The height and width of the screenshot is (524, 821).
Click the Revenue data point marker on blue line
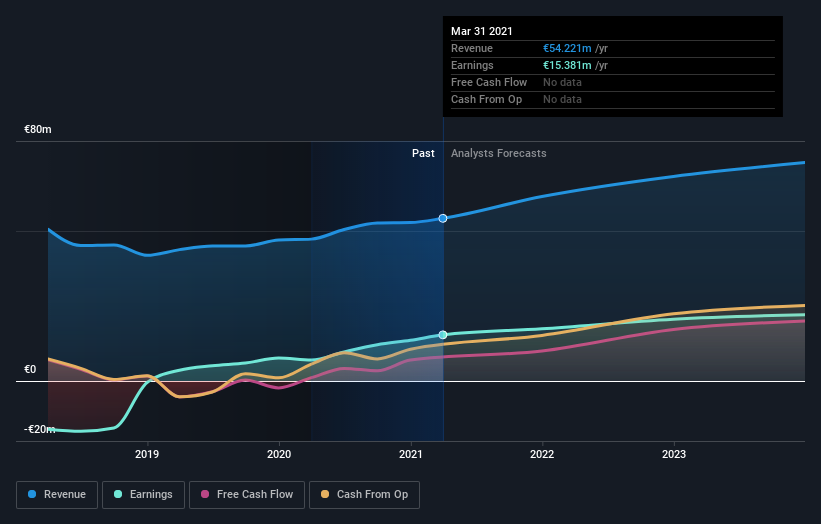(443, 218)
